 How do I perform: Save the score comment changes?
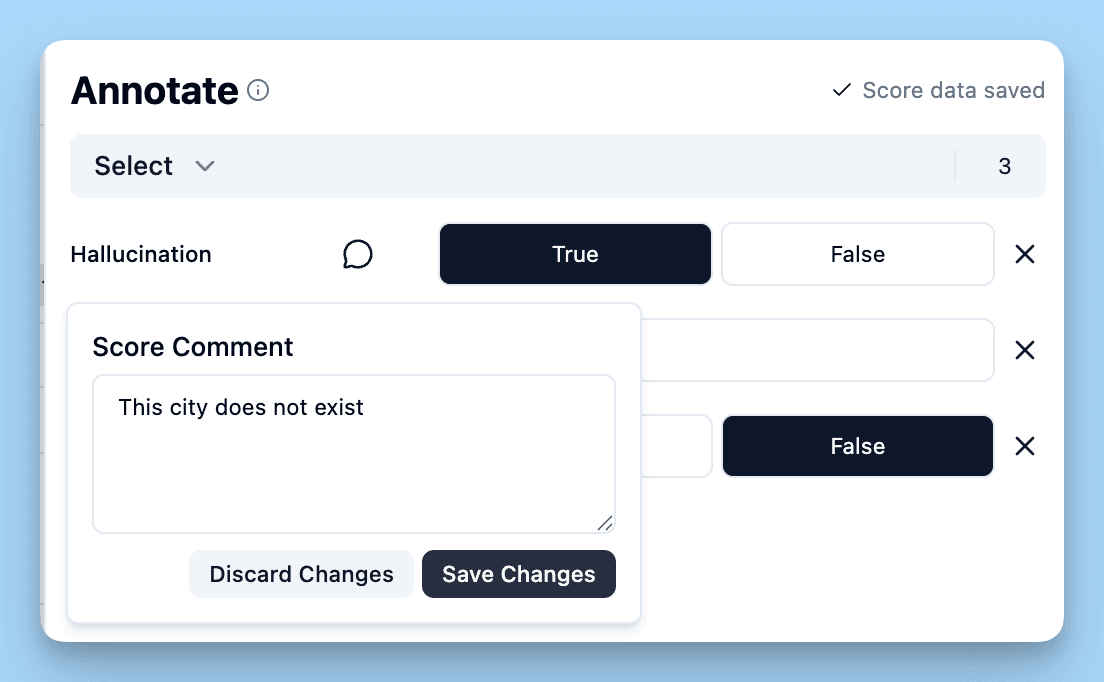[518, 574]
